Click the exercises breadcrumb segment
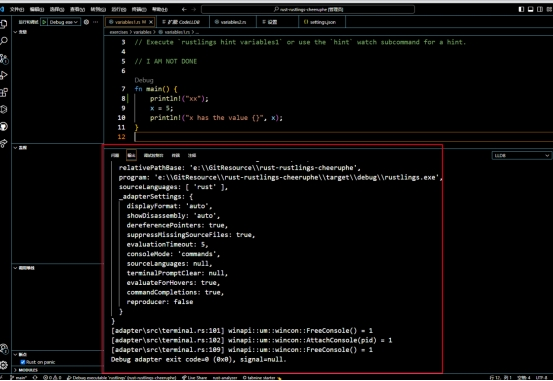553x381 pixels. 118,32
